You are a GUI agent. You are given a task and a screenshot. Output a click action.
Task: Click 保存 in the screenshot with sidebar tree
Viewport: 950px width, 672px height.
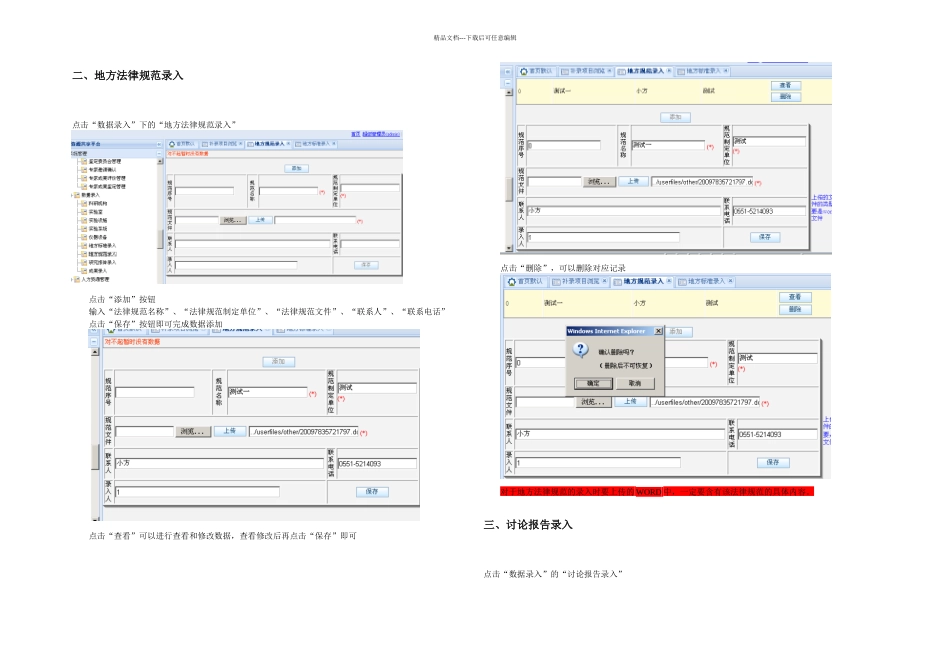click(x=366, y=265)
